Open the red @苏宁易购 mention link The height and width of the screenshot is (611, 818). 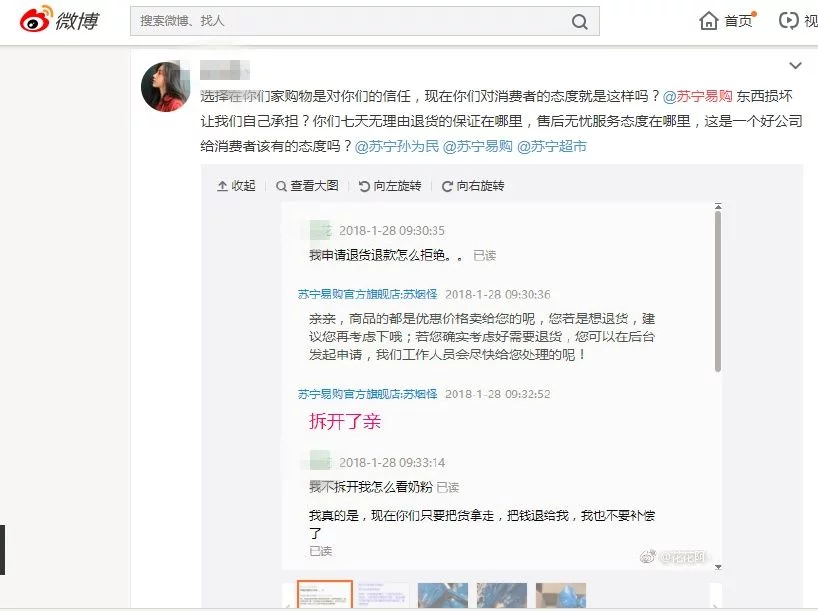pyautogui.click(x=697, y=96)
